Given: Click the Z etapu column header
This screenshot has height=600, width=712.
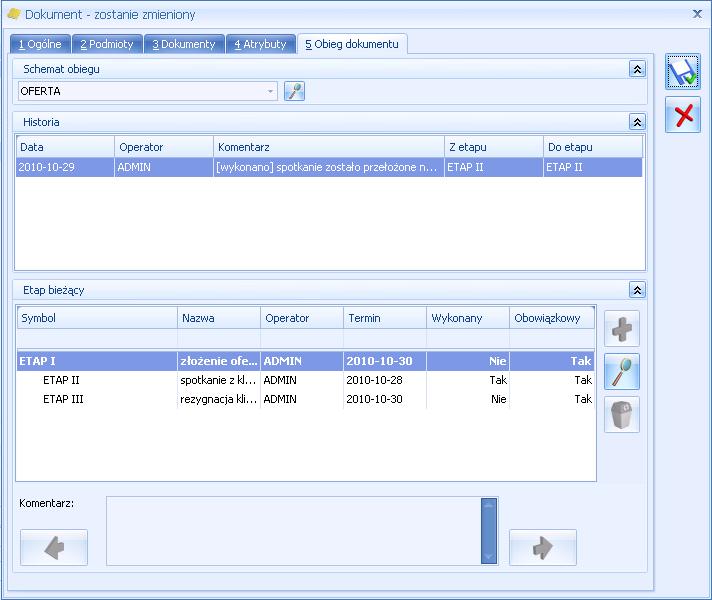Looking at the screenshot, I should (x=494, y=147).
